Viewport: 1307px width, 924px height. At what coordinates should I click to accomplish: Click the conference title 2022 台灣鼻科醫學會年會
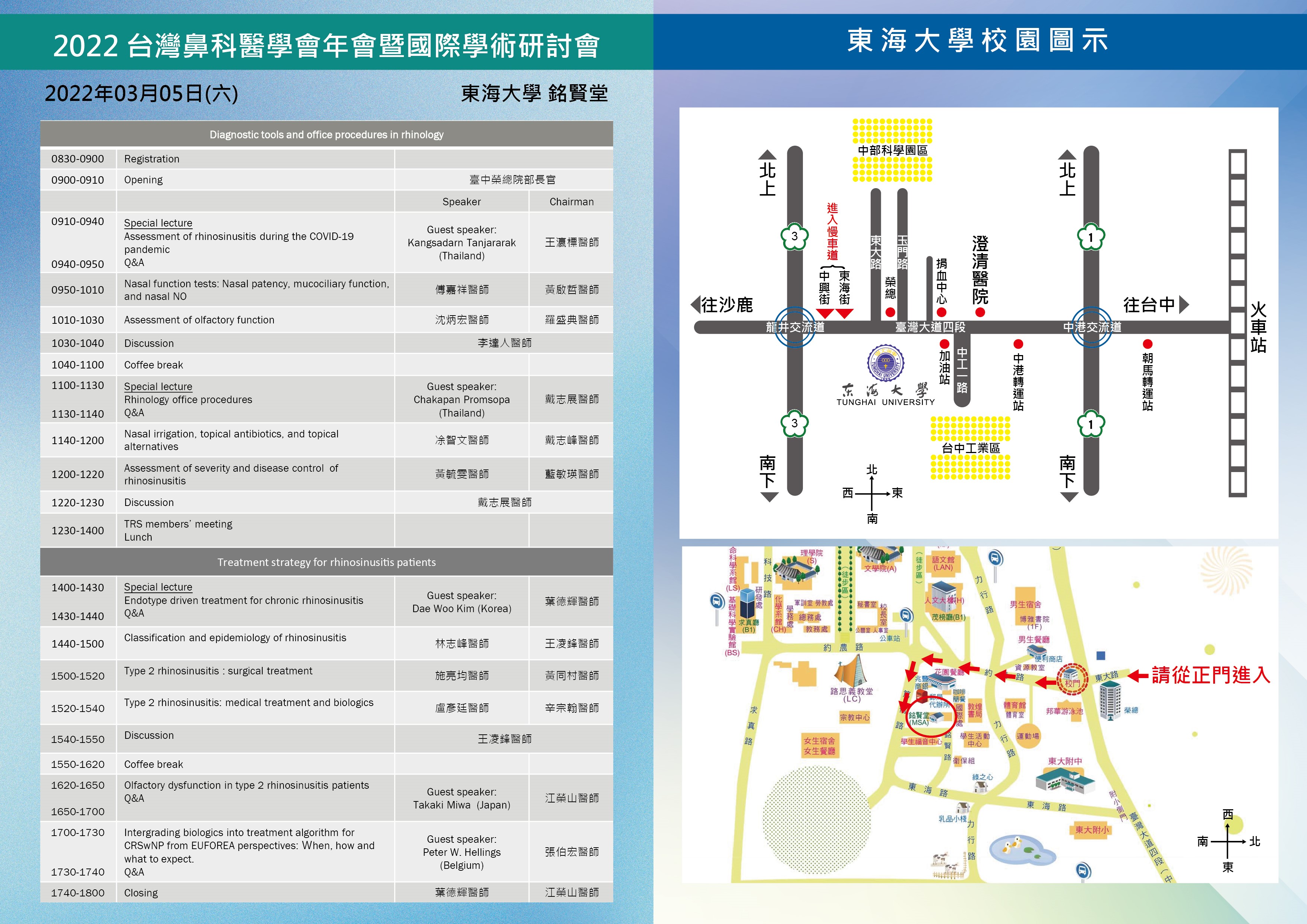point(327,45)
